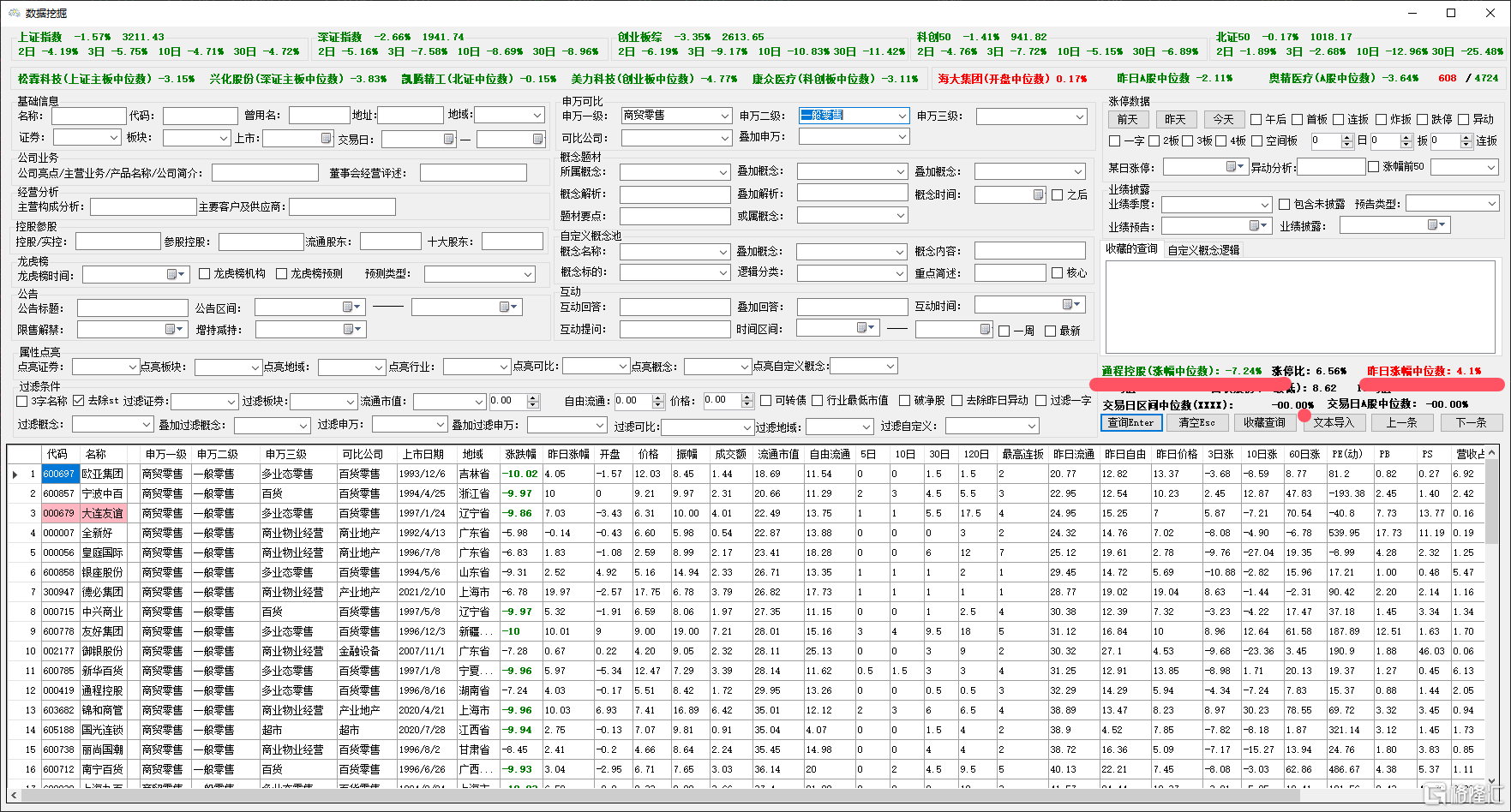Screen dimensions: 1511x812
Task: Tick the 包含未披露 checkbox
Action: click(1284, 205)
